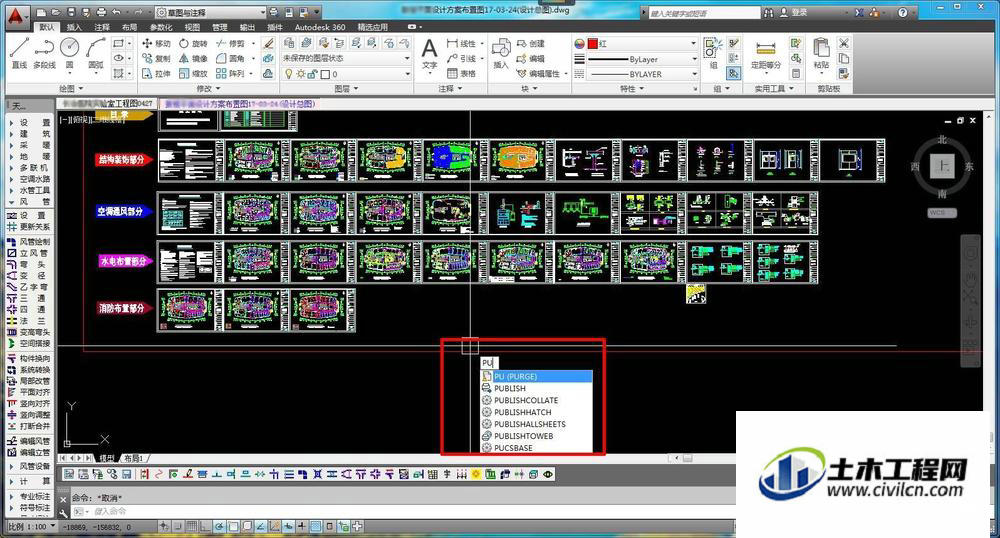Select the Arc (圆弧) tool
The height and width of the screenshot is (538, 1000).
[x=96, y=52]
